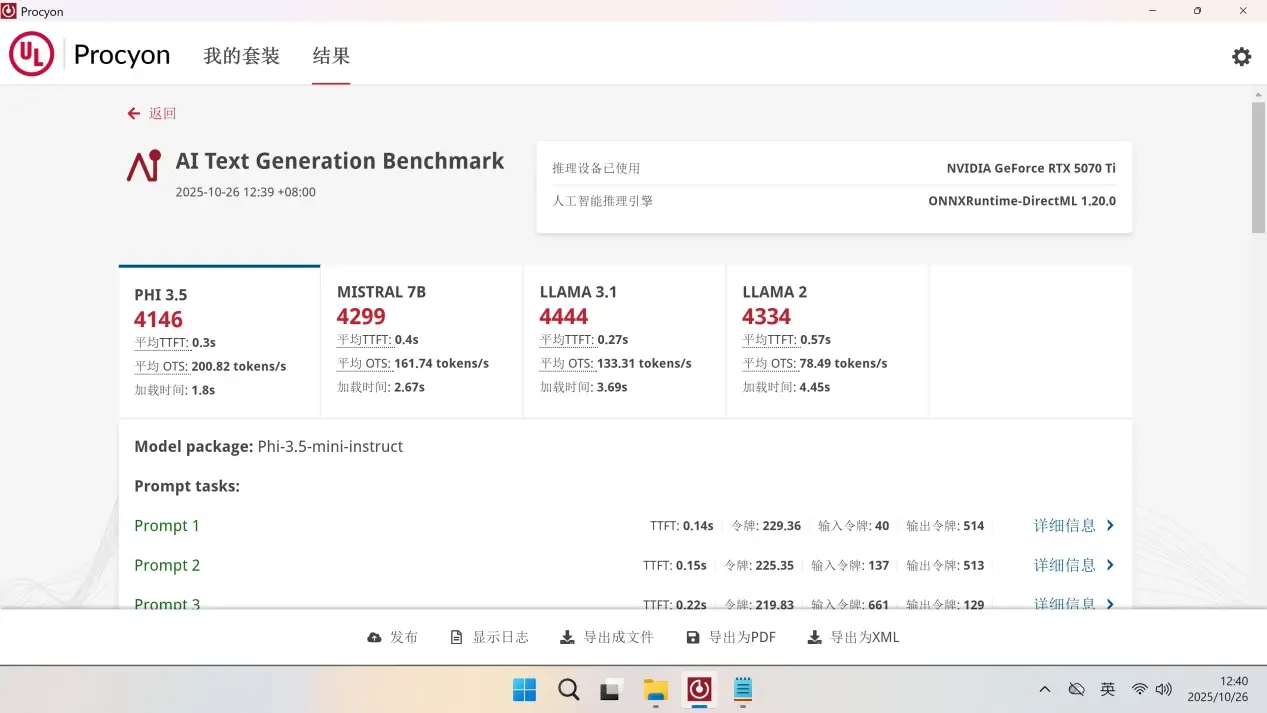Open the Notepad taskbar icon
Image resolution: width=1267 pixels, height=713 pixels.
click(743, 690)
